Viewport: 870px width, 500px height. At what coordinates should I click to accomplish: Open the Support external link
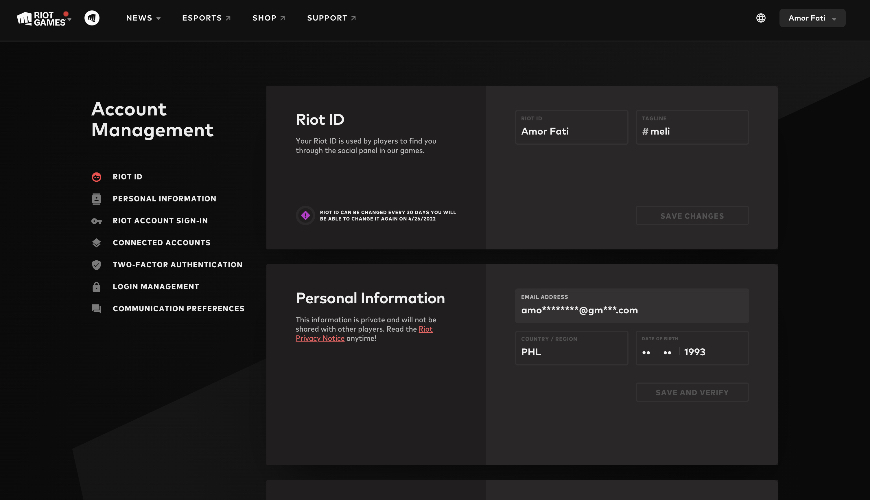click(x=331, y=18)
